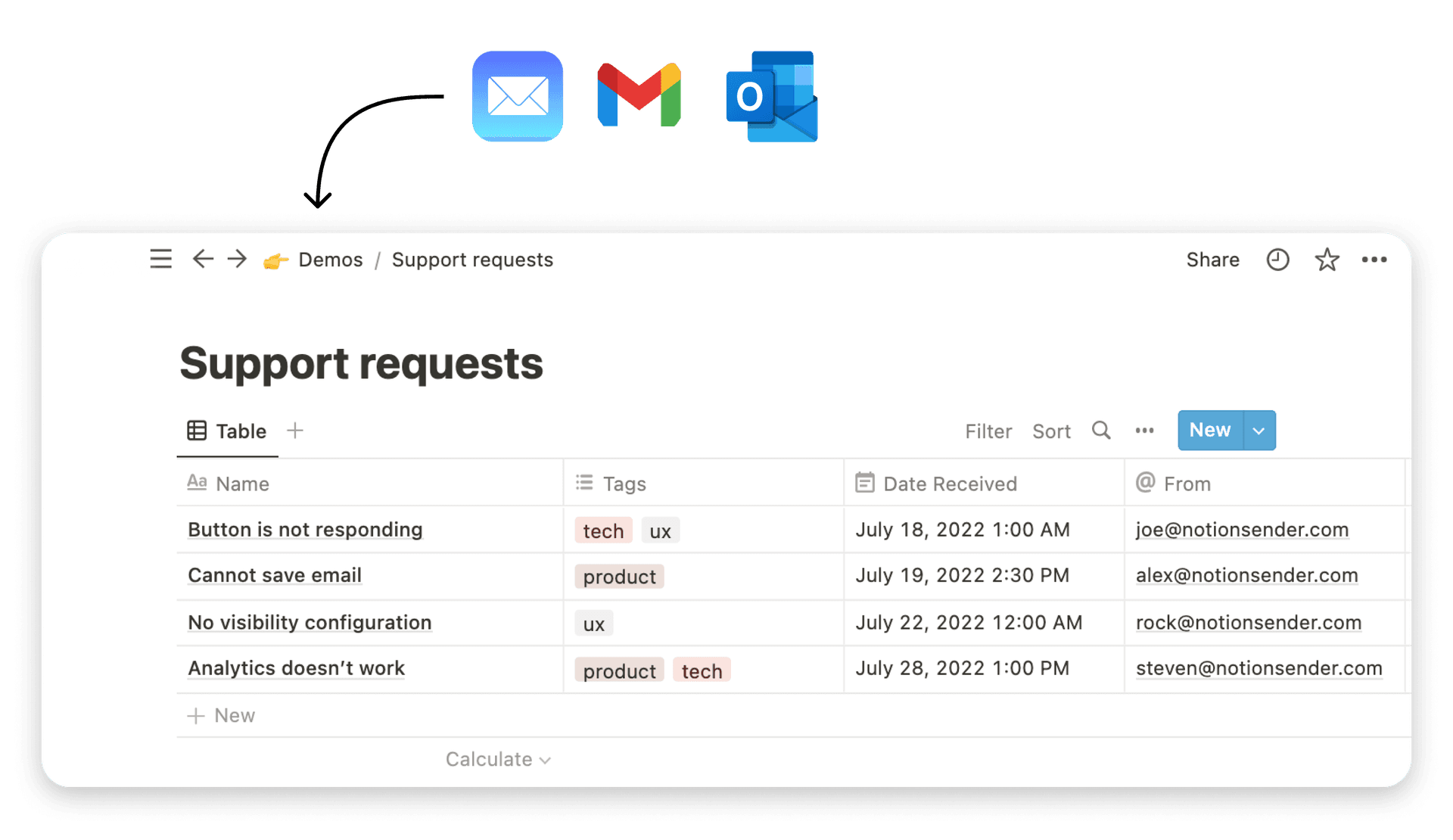Click the hamburger menu icon
1453x840 pixels.
(158, 260)
